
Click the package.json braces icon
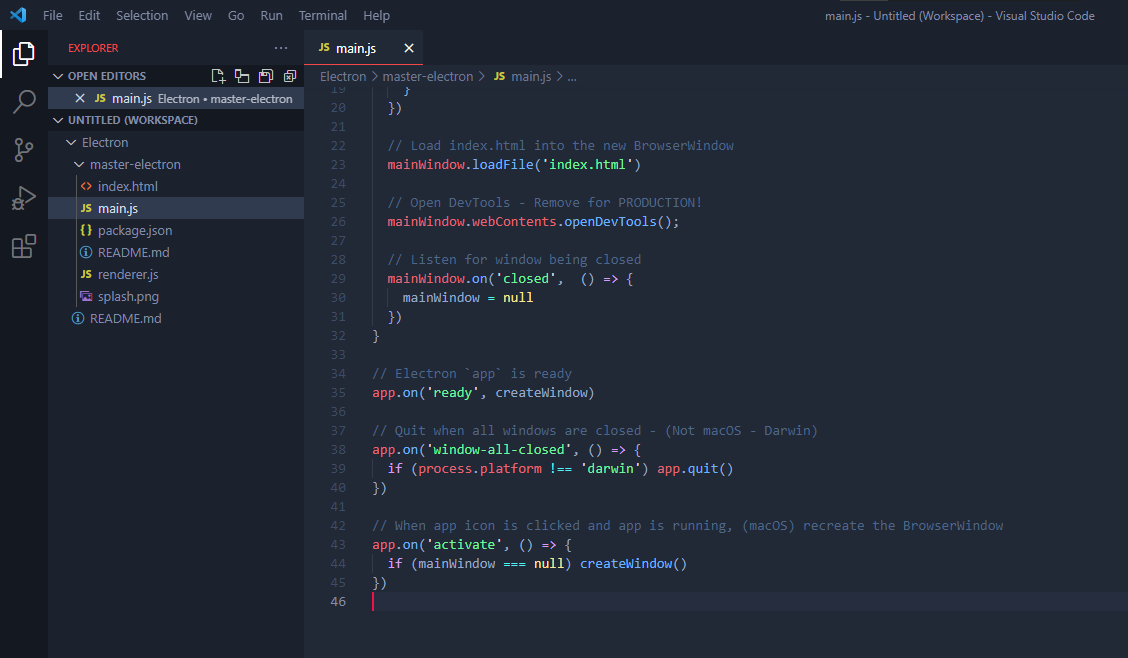click(x=86, y=230)
